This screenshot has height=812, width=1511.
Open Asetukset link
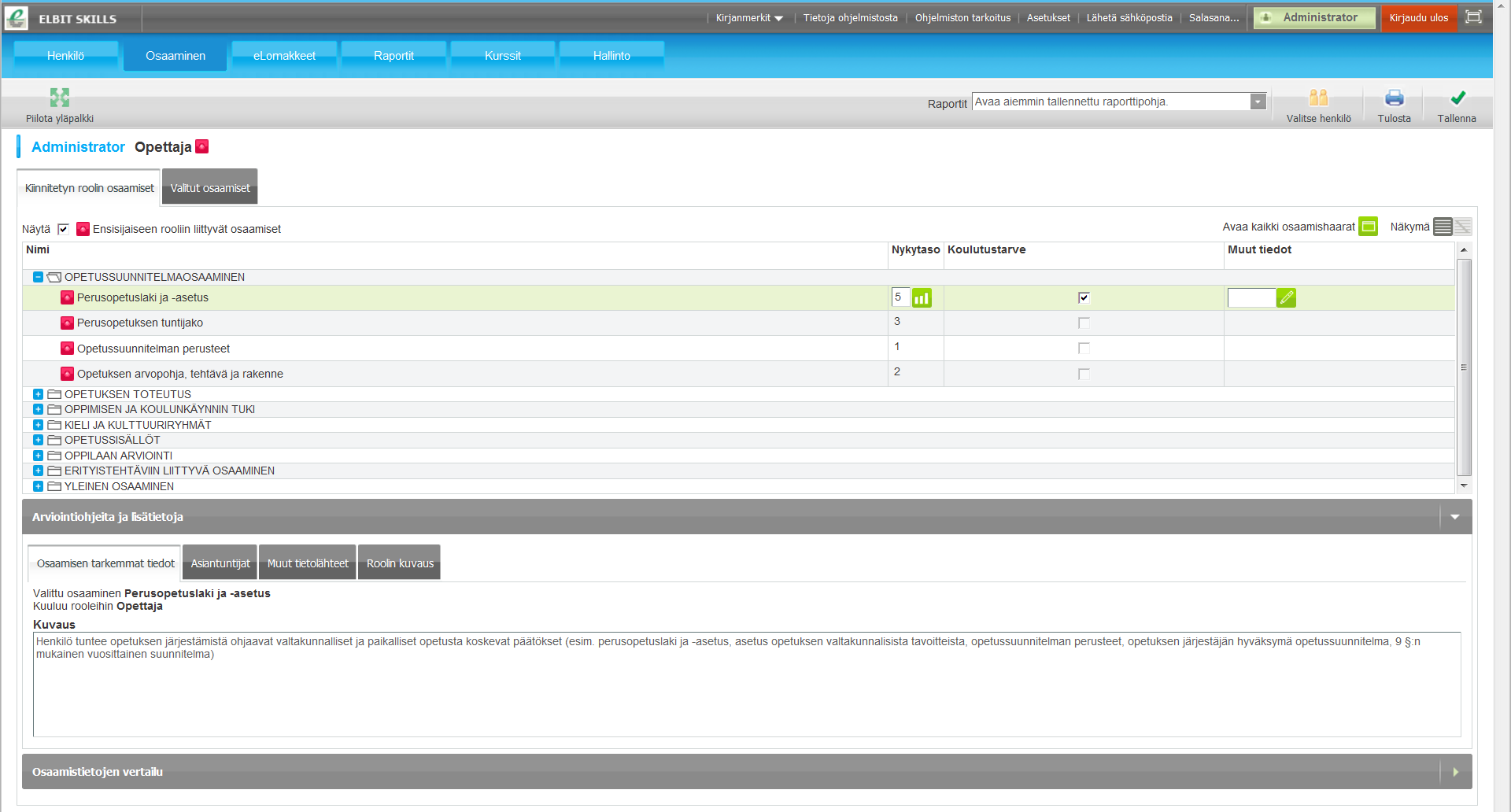click(1048, 18)
